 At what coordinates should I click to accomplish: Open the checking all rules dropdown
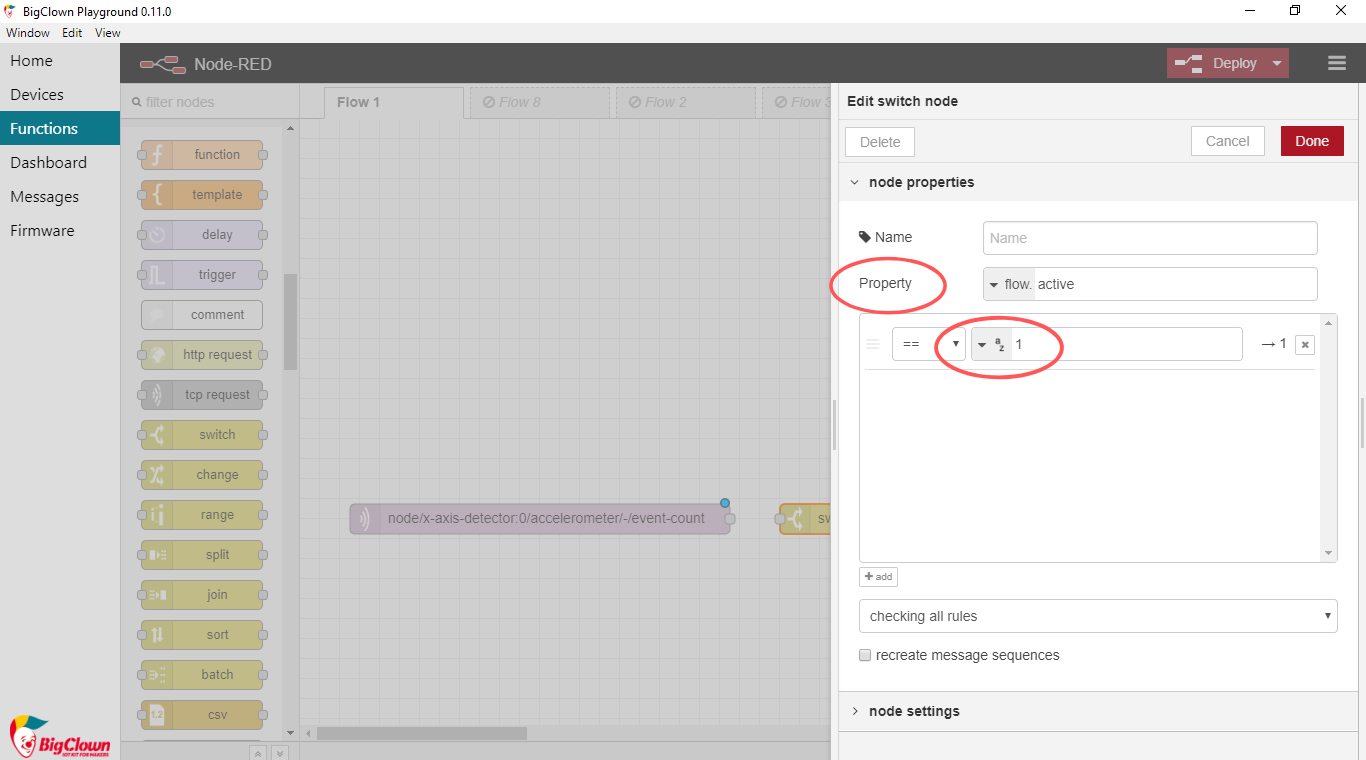tap(1098, 616)
